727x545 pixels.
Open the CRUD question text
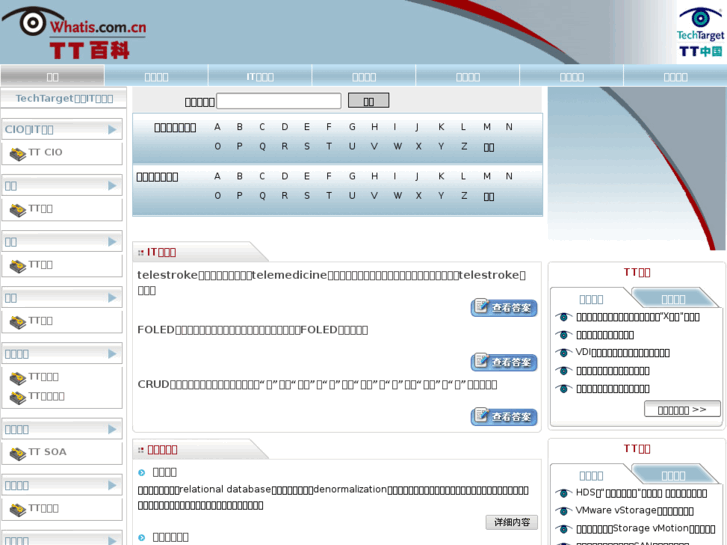point(317,385)
